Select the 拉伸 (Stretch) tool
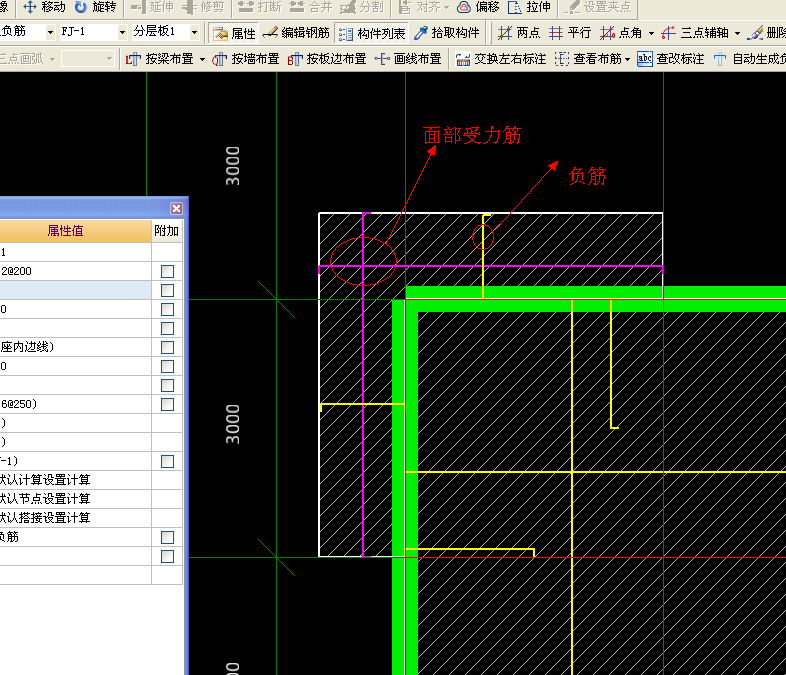 (529, 7)
